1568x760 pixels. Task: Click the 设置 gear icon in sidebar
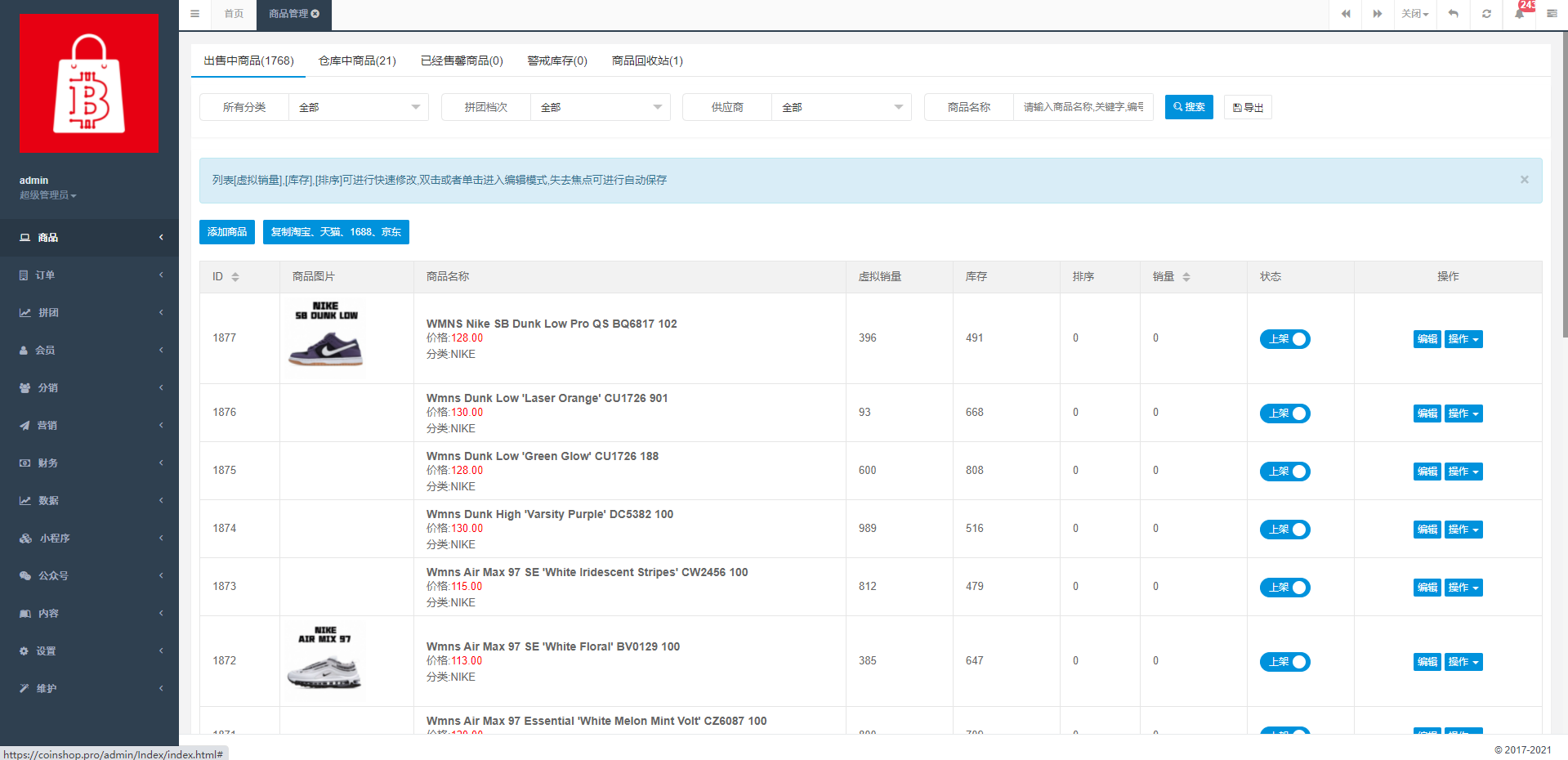coord(25,651)
